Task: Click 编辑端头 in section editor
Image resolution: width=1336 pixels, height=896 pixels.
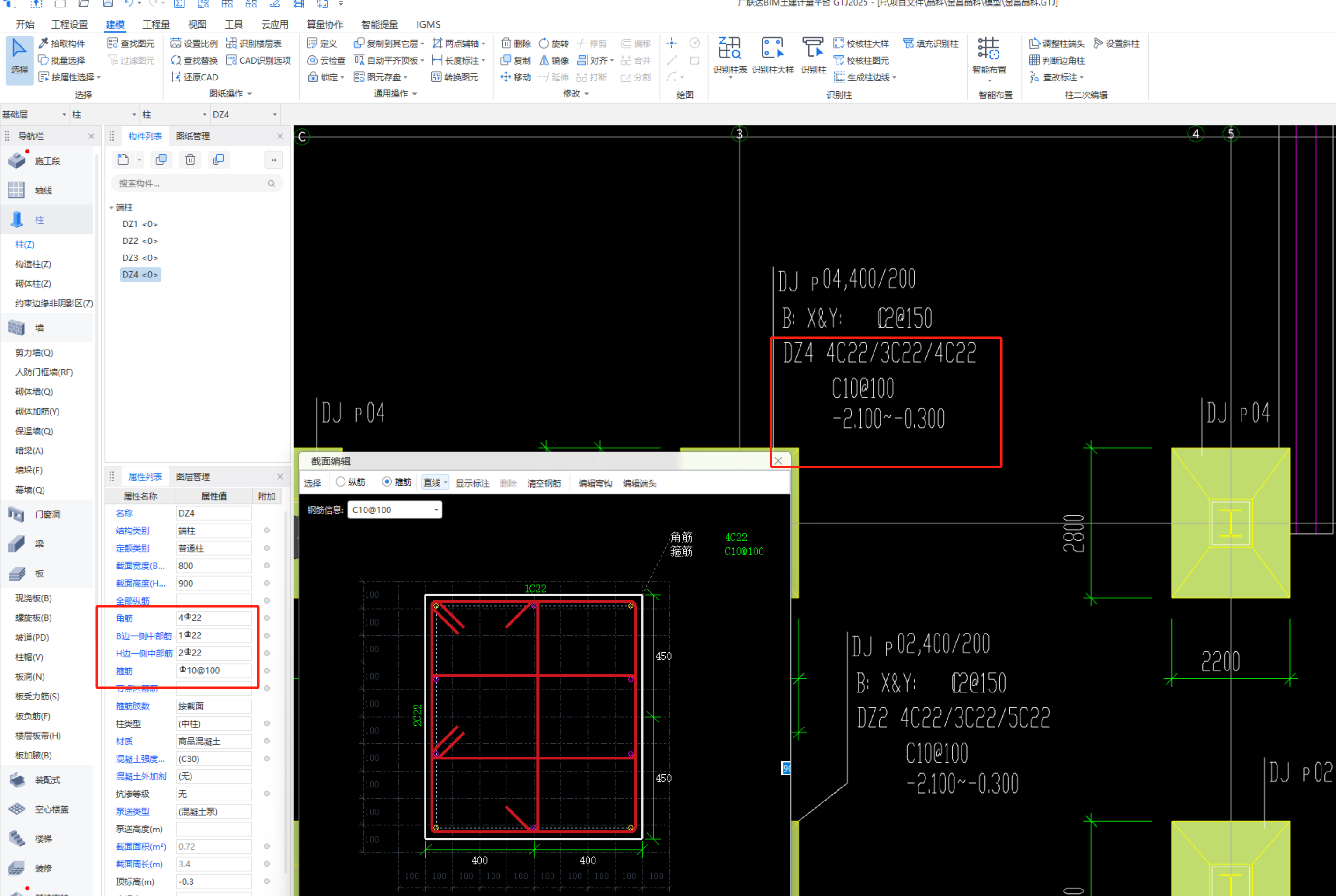Action: 639,483
